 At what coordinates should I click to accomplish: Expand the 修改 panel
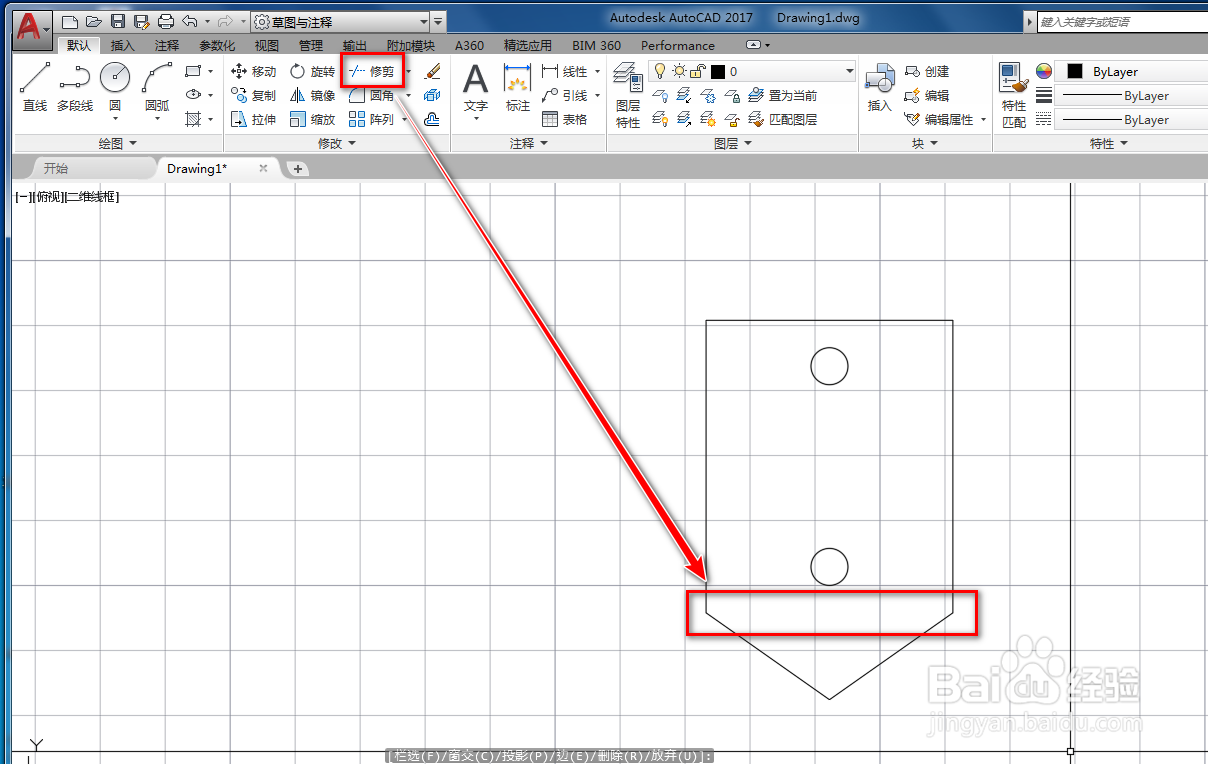click(336, 143)
